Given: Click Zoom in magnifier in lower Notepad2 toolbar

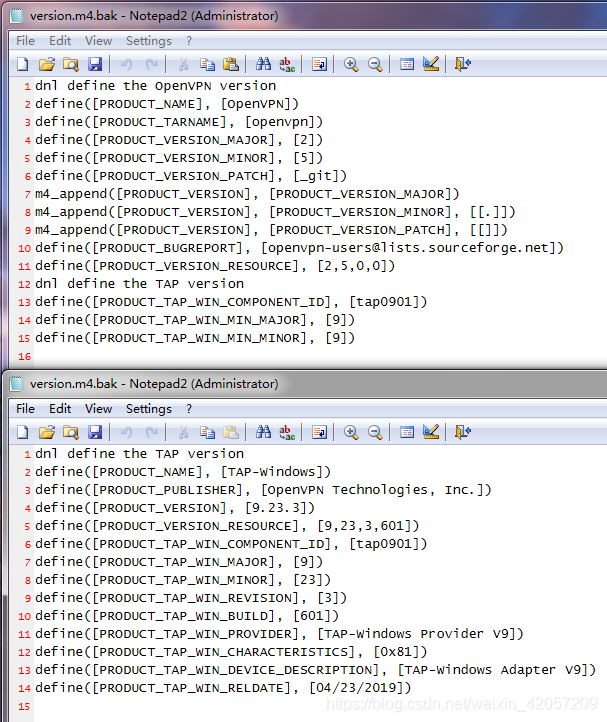Looking at the screenshot, I should (x=351, y=432).
